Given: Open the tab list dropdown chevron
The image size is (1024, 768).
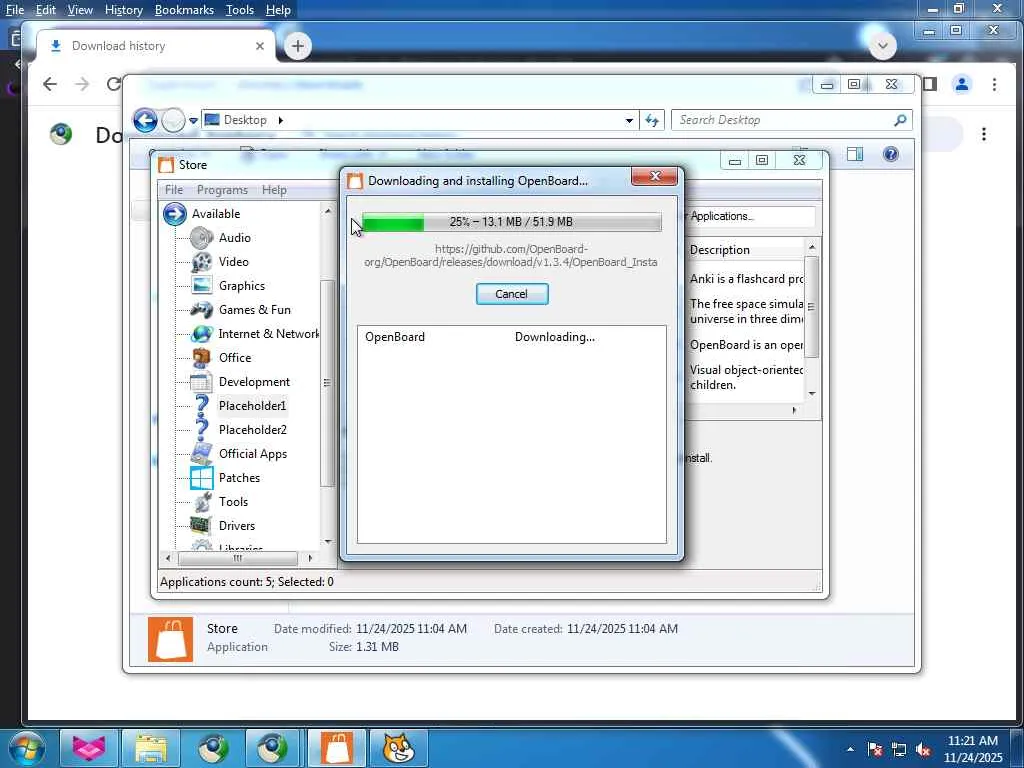Looking at the screenshot, I should (883, 46).
